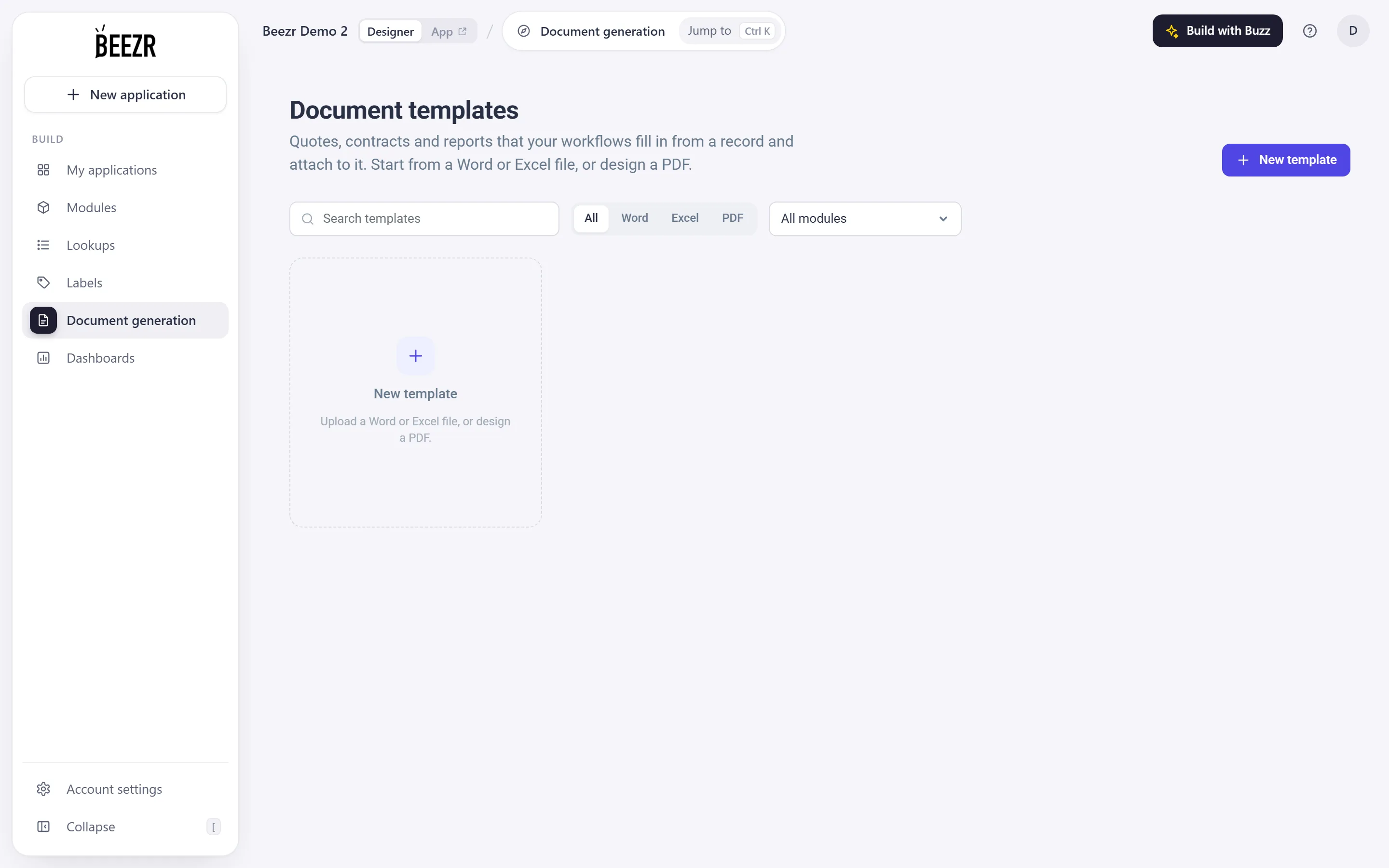Click the Document generation file icon

43,320
